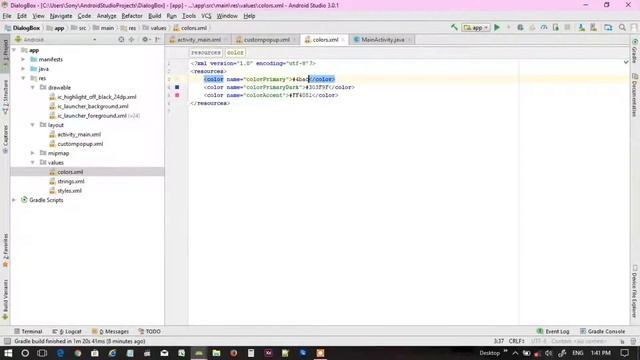
Task: Click the status bar tool windows toggle icon
Action: click(7, 341)
